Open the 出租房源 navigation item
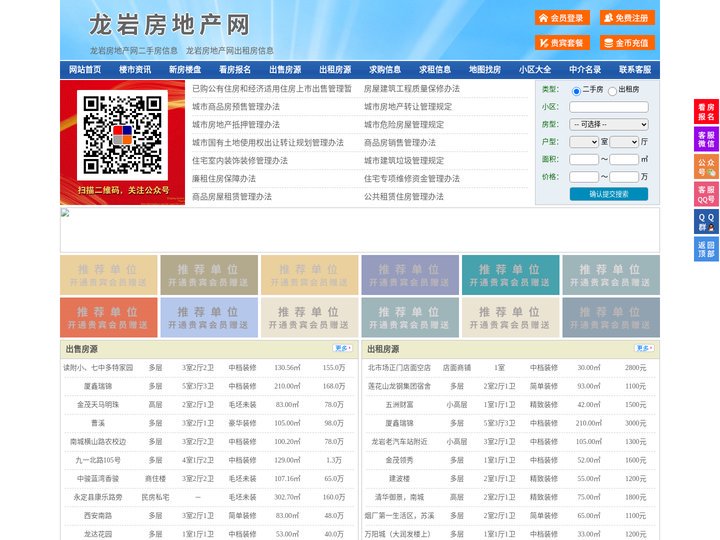 [x=335, y=70]
